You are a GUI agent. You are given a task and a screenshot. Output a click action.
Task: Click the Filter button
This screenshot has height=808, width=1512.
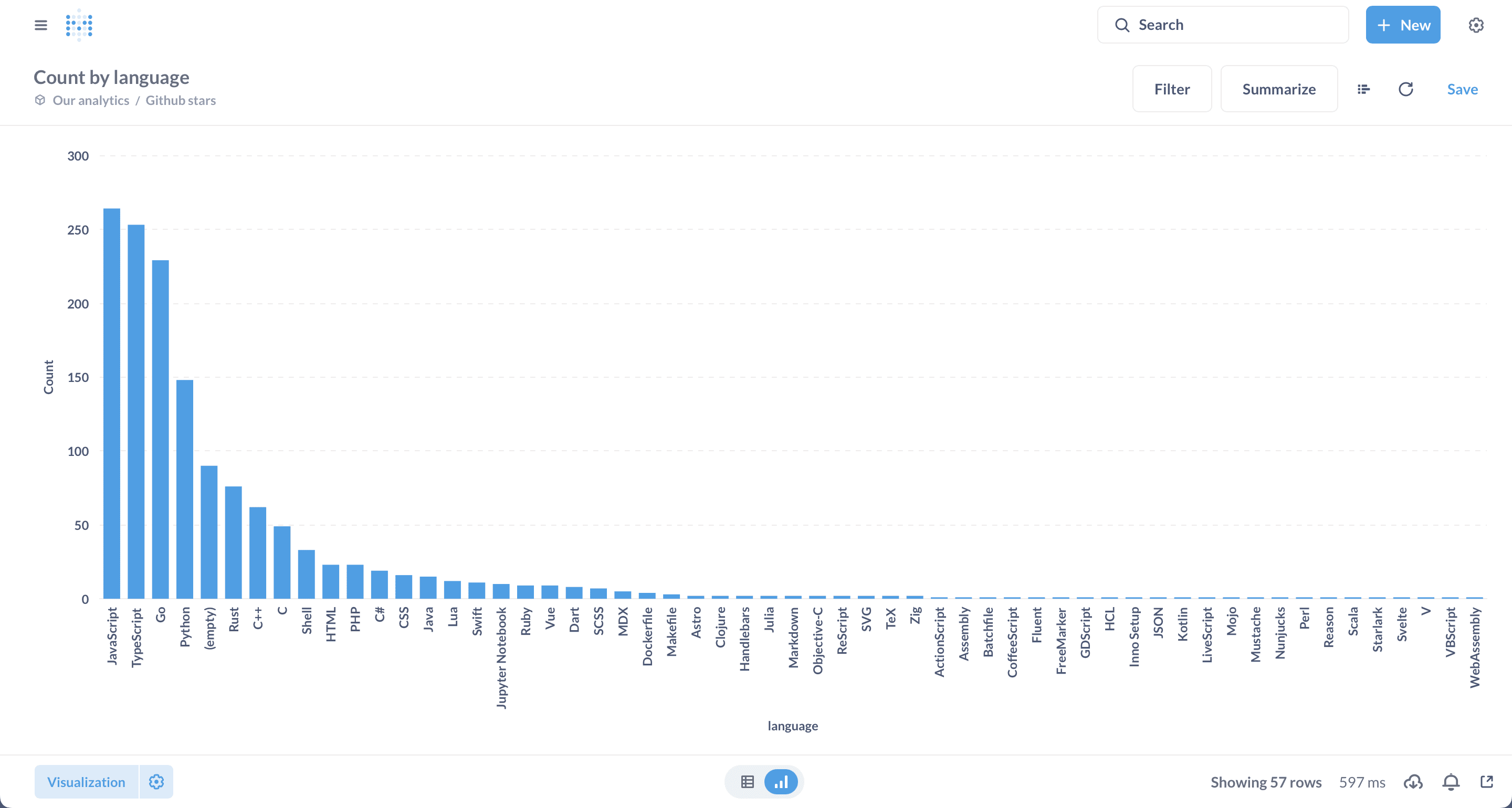pos(1171,89)
